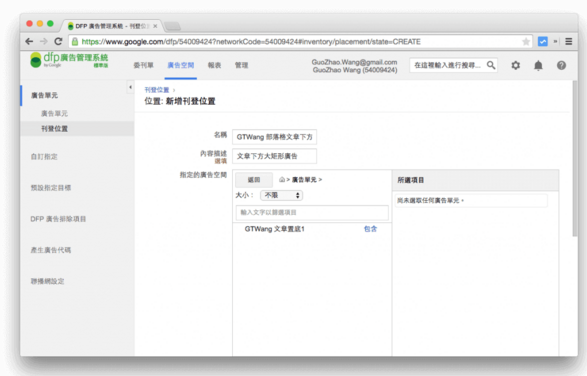Show the hidden extensions chevron
The height and width of the screenshot is (376, 587).
coord(556,42)
